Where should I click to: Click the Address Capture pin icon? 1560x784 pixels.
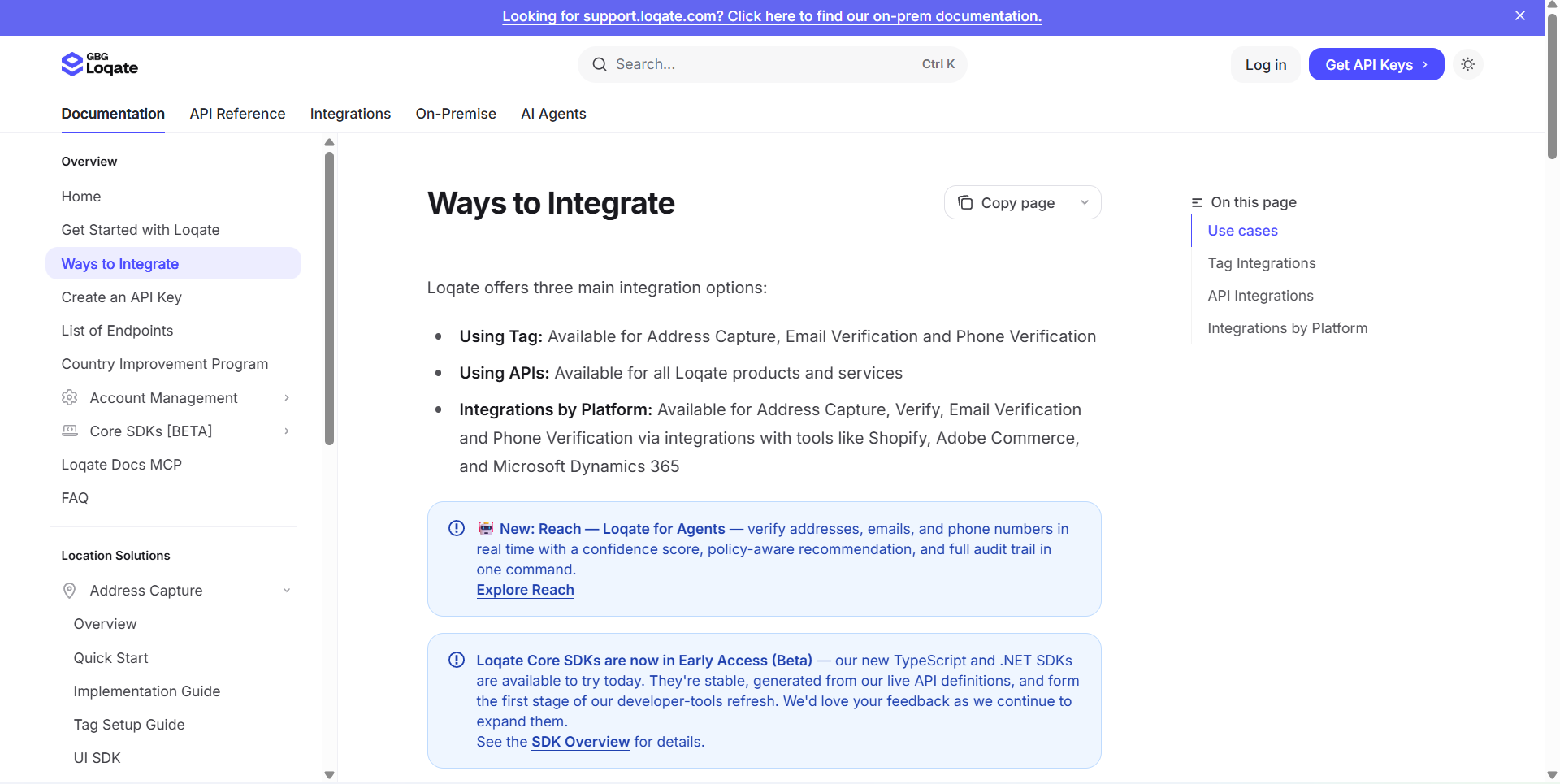tap(70, 591)
